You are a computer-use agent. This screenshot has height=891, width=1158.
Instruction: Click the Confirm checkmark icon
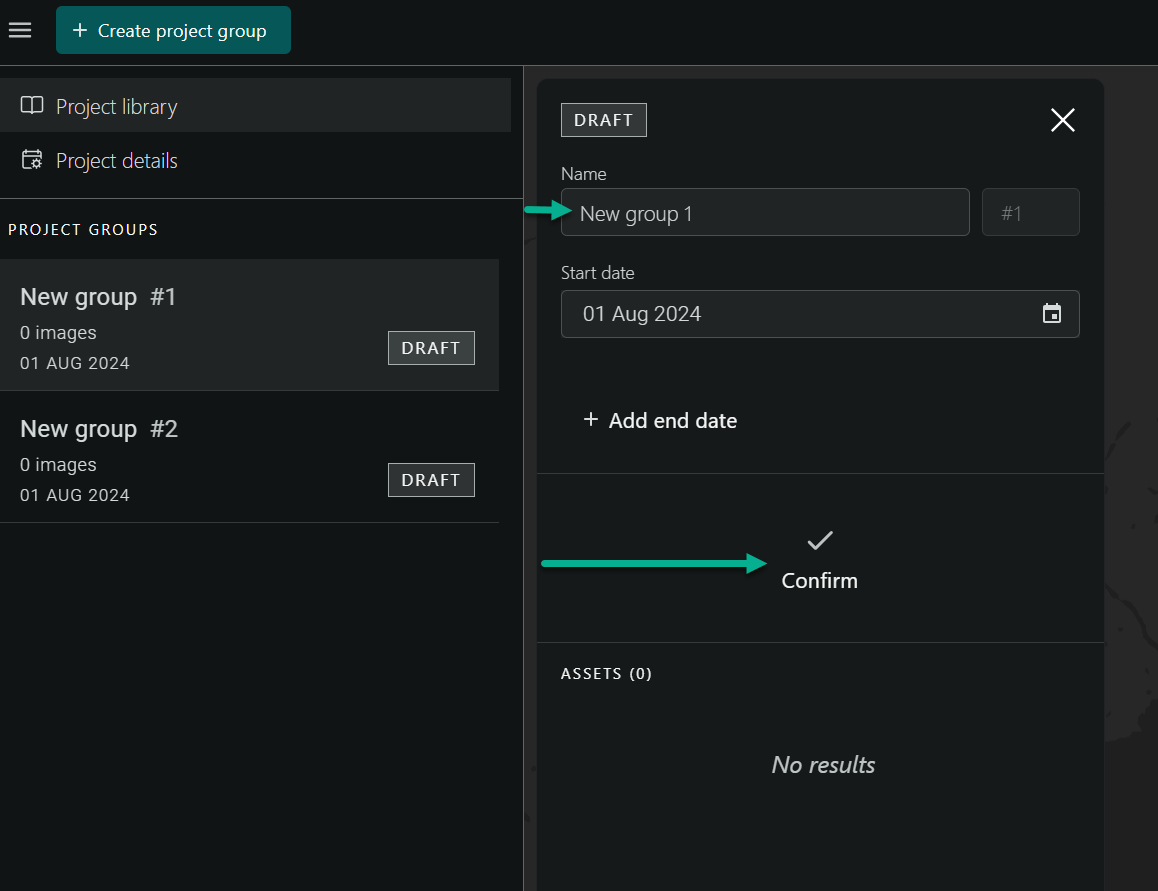(x=820, y=541)
